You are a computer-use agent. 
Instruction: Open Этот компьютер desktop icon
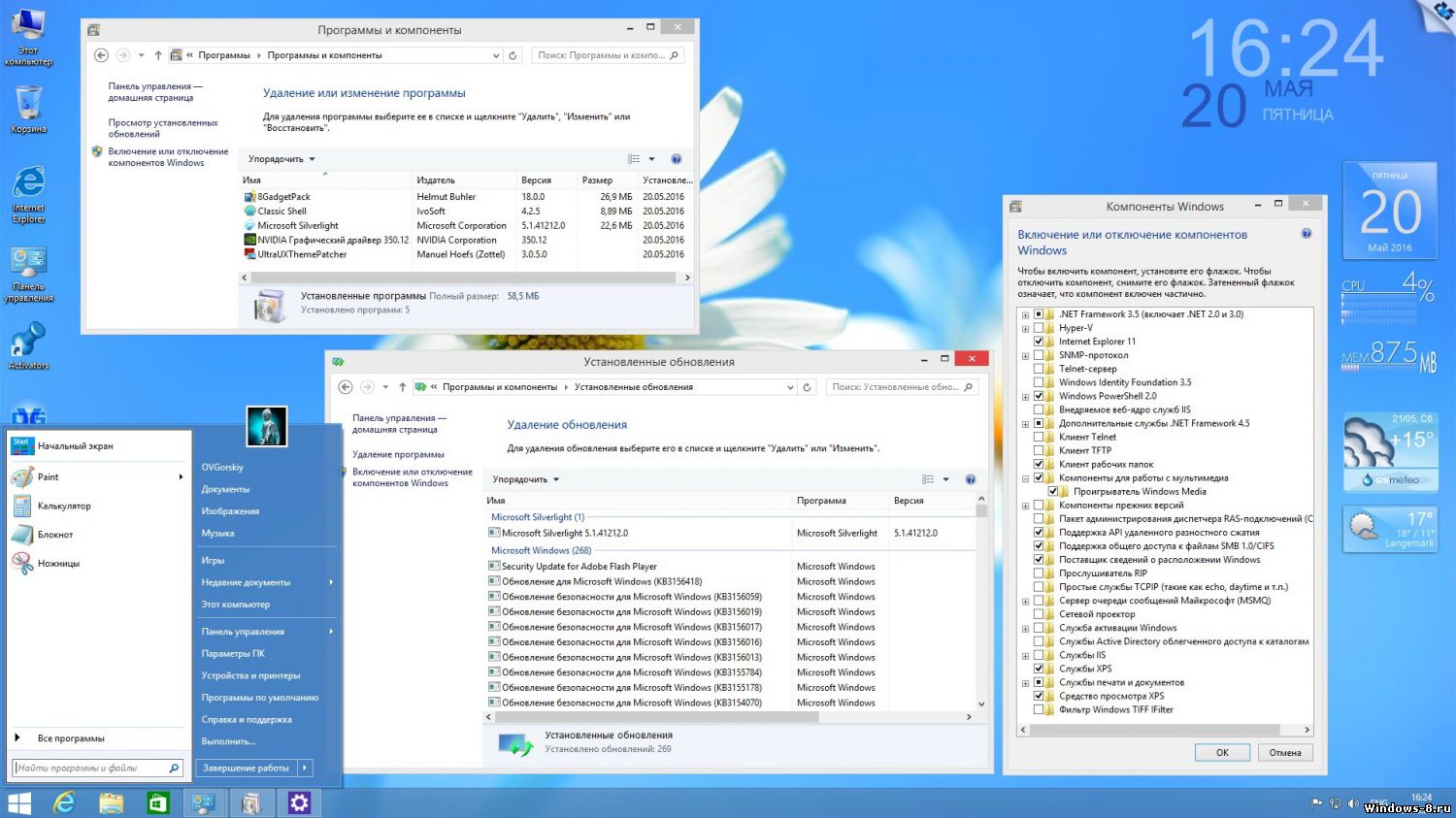28,37
